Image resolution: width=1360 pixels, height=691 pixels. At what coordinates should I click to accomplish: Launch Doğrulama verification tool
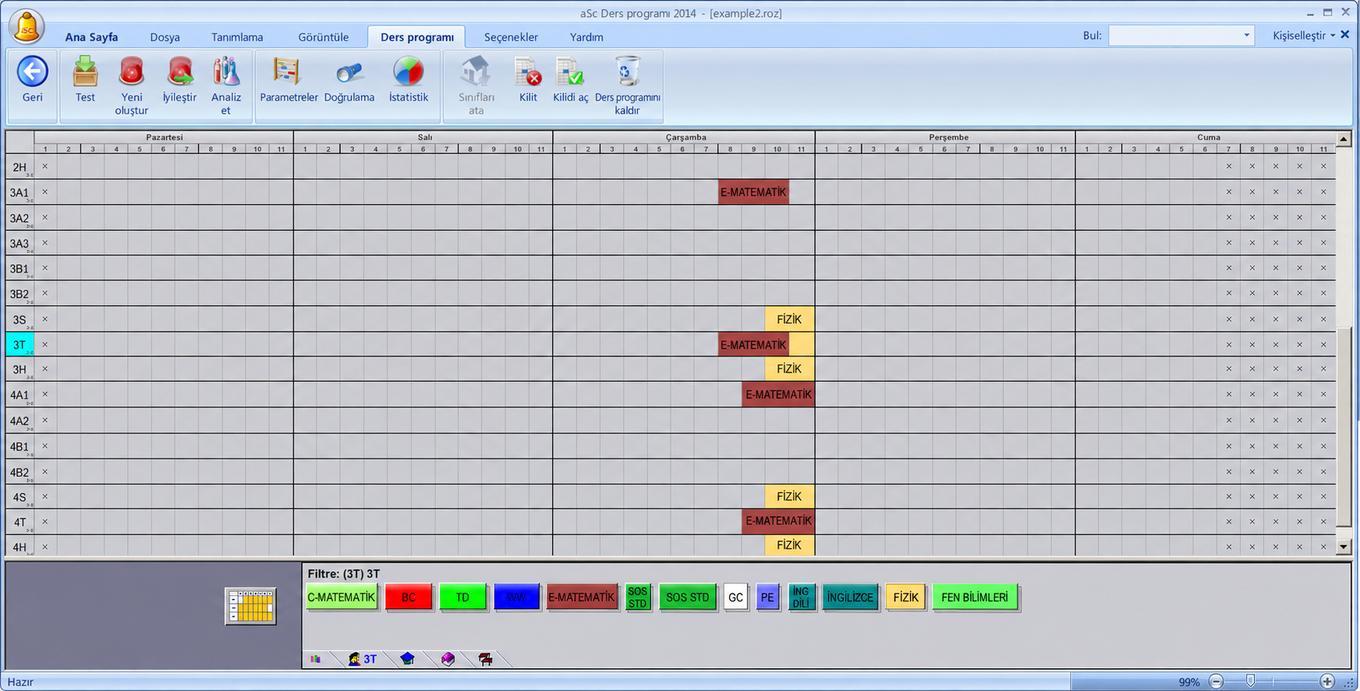click(349, 72)
